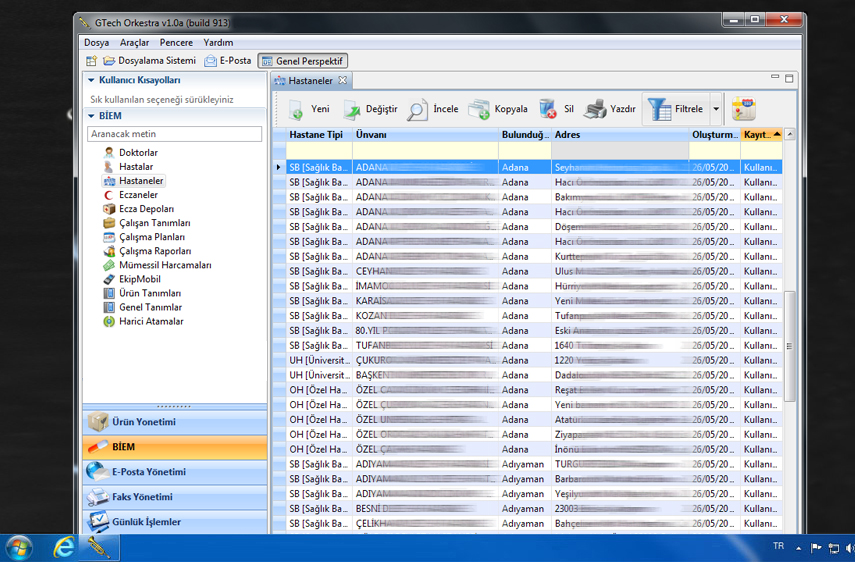Open Çalışan Tanımları item
This screenshot has height=562, width=855.
point(154,223)
